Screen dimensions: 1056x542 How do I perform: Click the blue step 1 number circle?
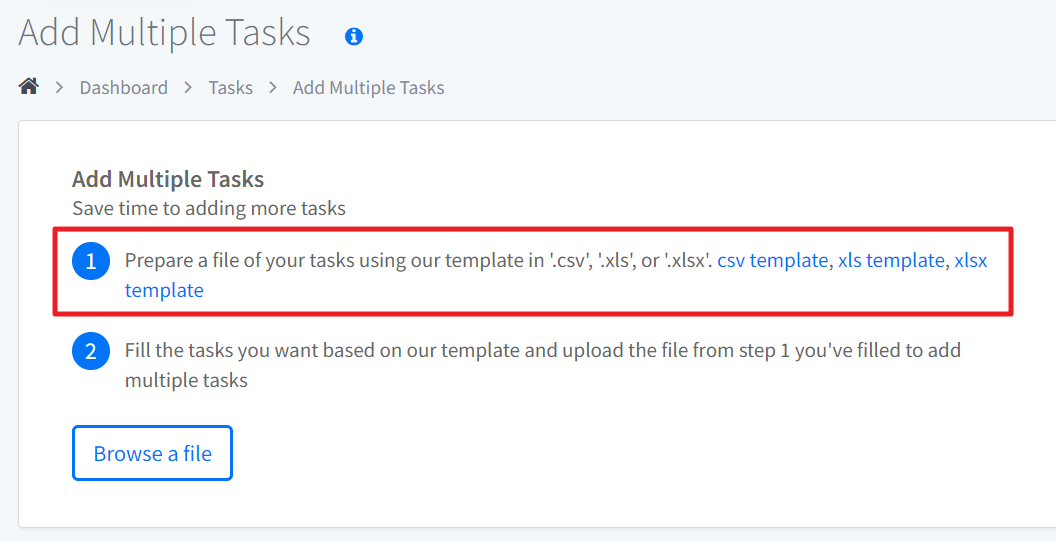pos(91,262)
